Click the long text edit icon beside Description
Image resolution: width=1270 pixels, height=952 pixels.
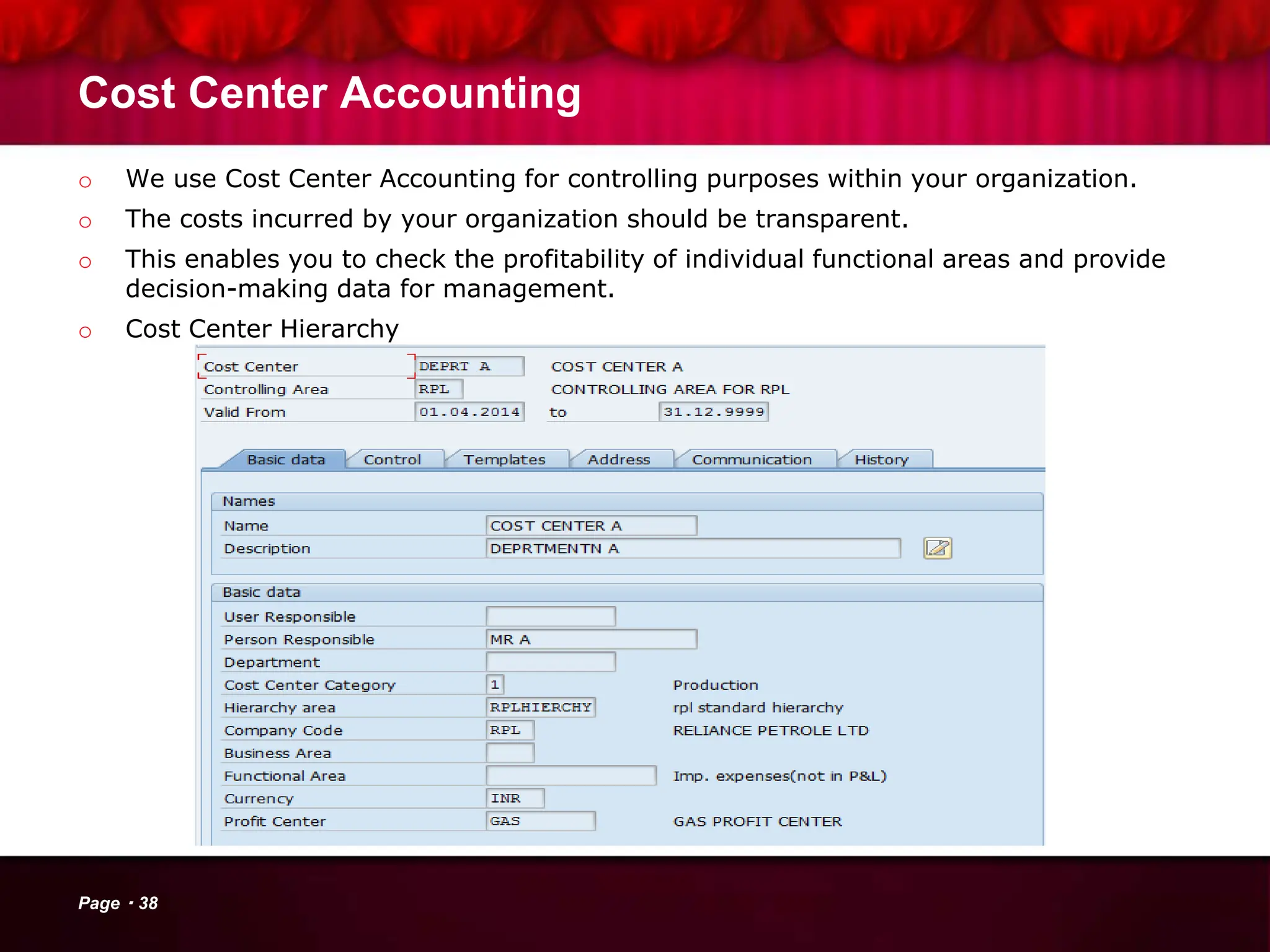pyautogui.click(x=938, y=548)
